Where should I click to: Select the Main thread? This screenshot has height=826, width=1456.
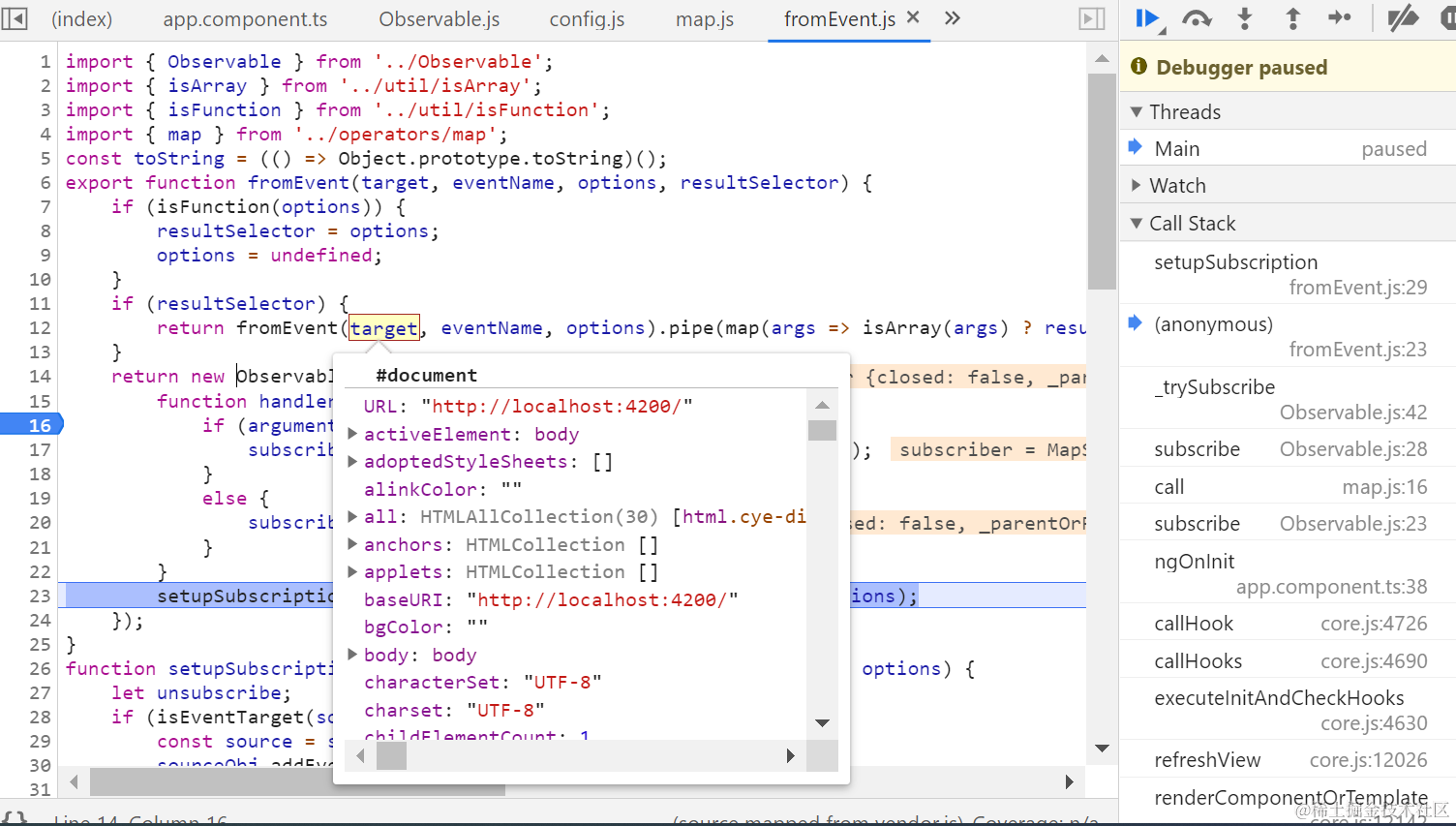point(1288,149)
